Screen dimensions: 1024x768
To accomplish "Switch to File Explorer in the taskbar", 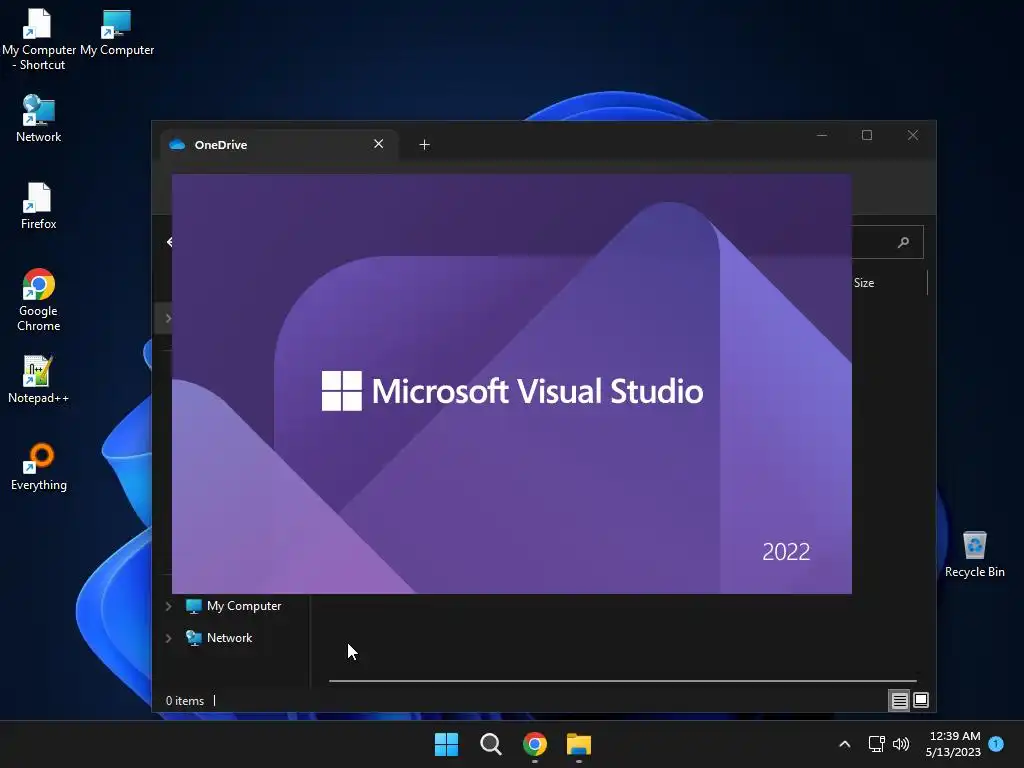I will point(579,744).
